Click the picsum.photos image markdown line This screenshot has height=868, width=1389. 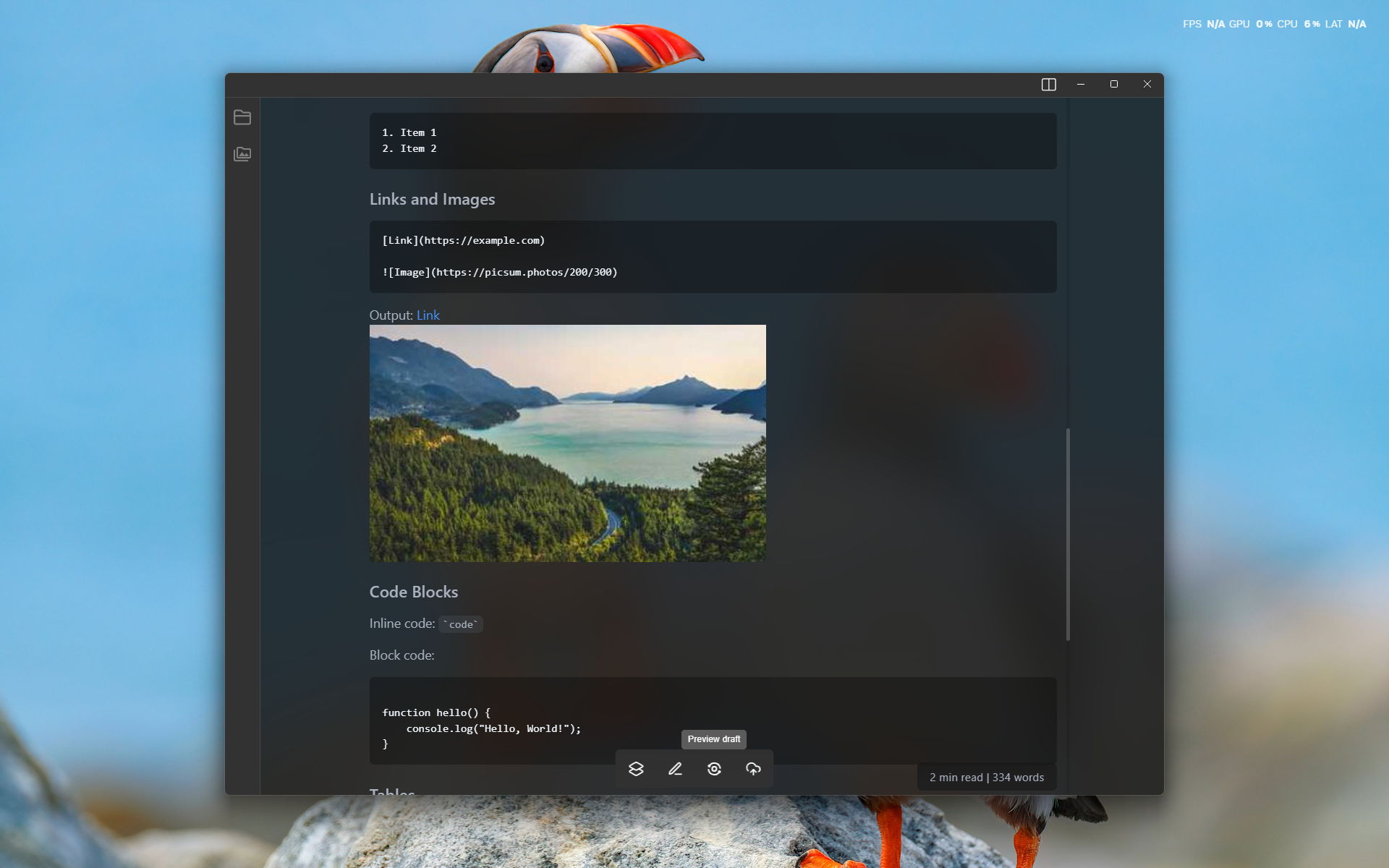pyautogui.click(x=500, y=273)
